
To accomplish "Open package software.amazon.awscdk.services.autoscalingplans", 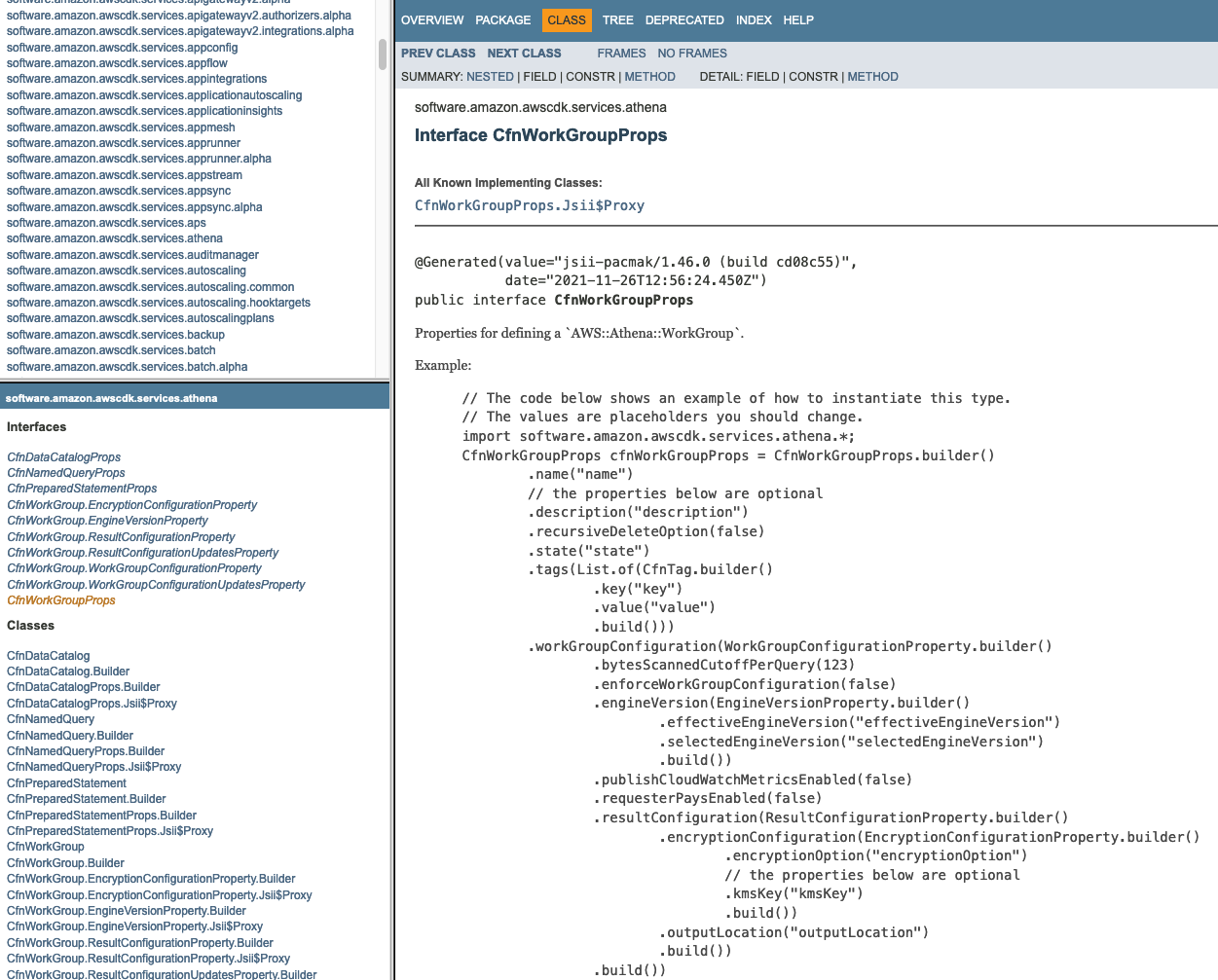I will tap(140, 318).
